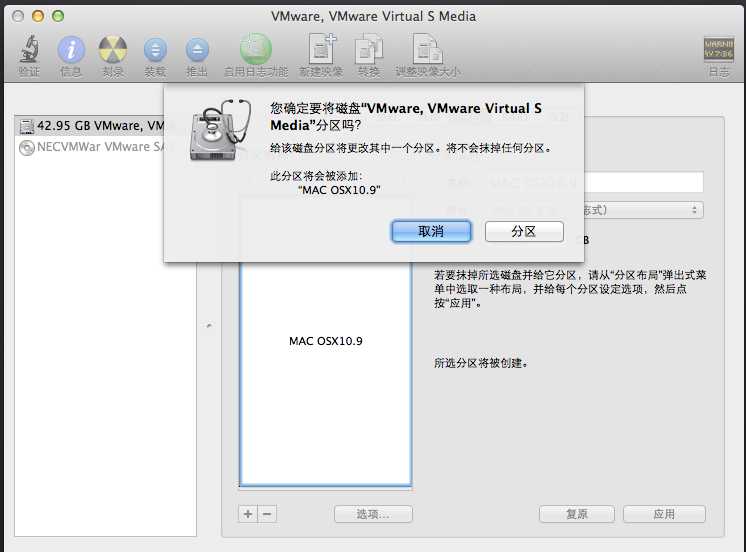Click the Burn (刻录) toolbar icon
This screenshot has width=746, height=552.
[113, 49]
